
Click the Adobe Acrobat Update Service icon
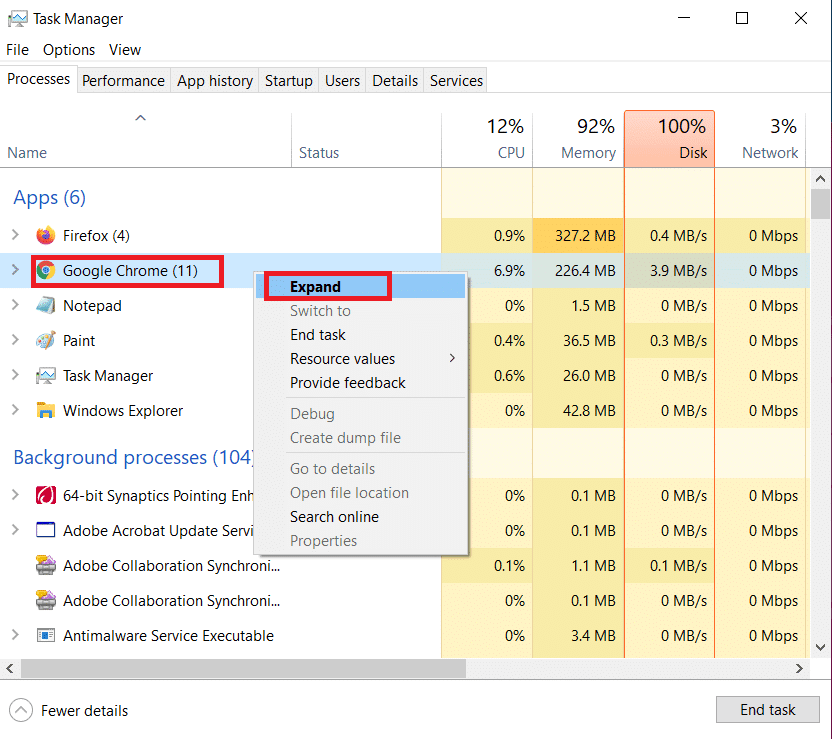tap(45, 530)
